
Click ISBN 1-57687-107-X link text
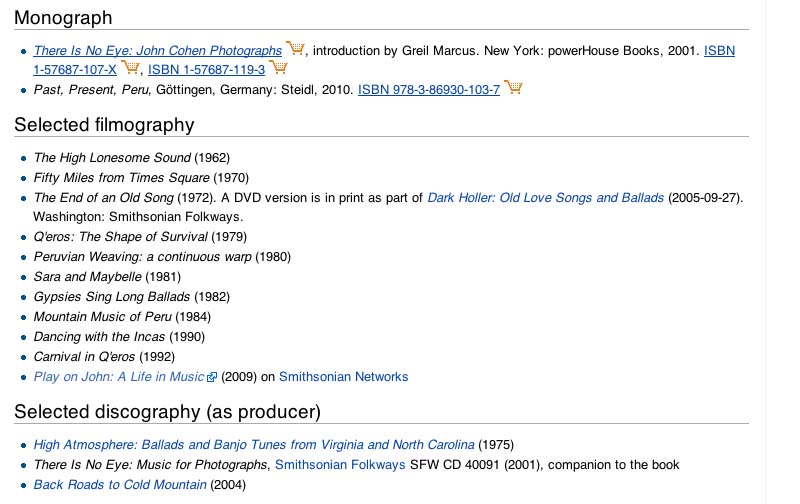(75, 69)
